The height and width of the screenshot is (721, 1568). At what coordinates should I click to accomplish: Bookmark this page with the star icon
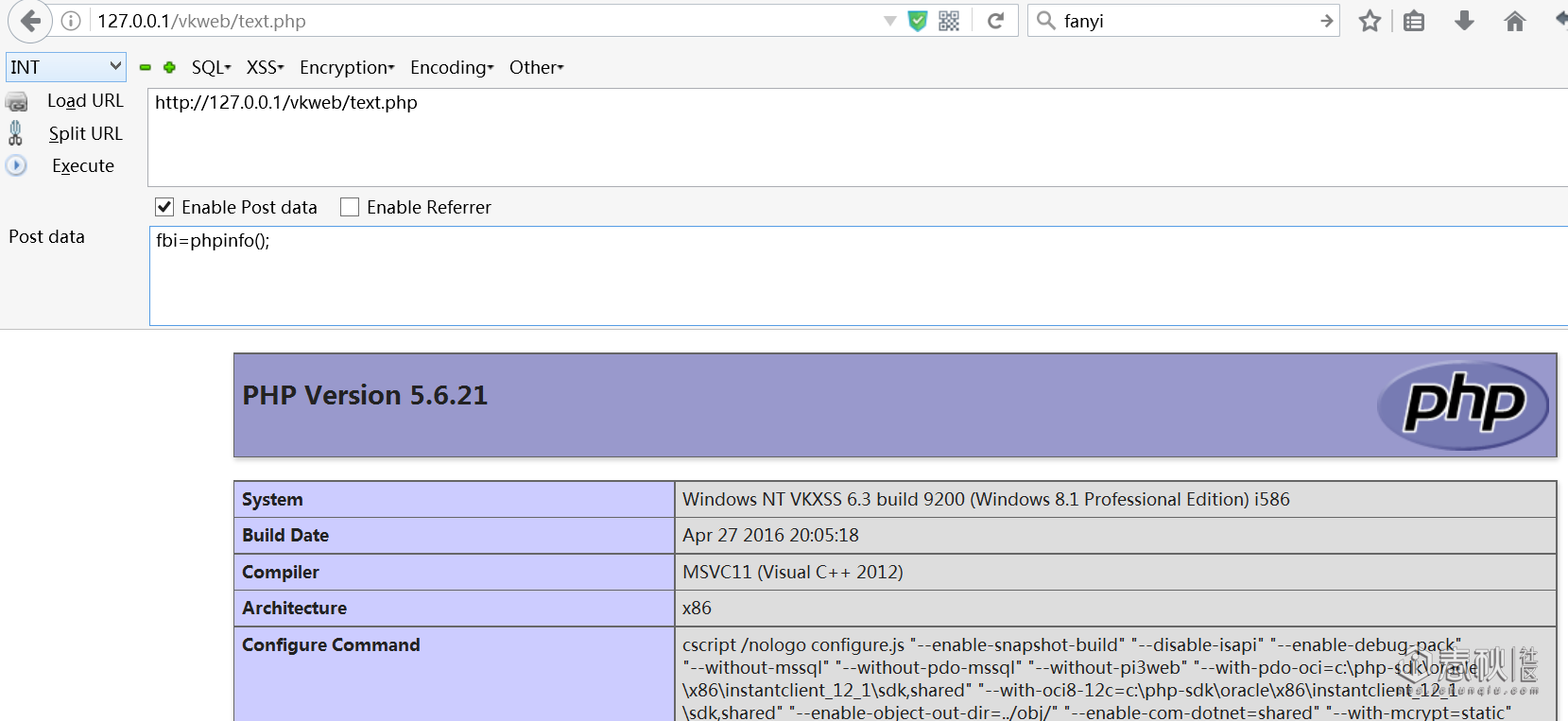[1370, 21]
